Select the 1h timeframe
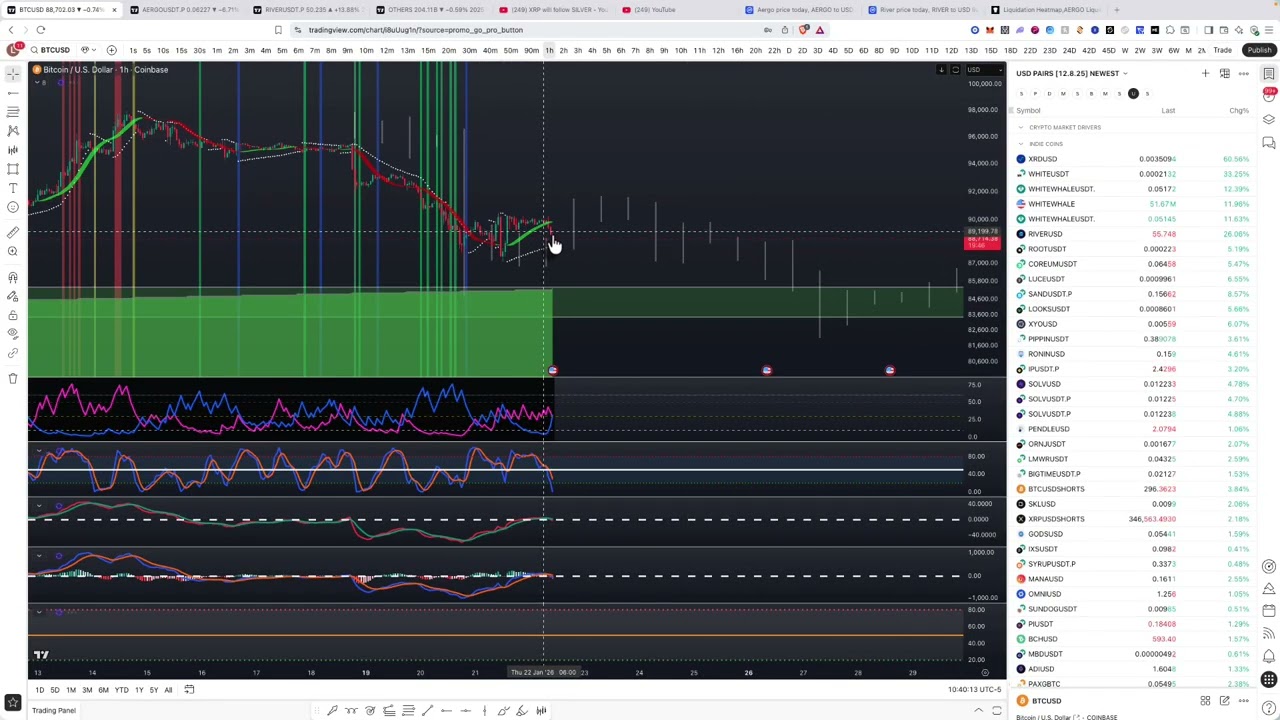The image size is (1280, 720). 549,50
